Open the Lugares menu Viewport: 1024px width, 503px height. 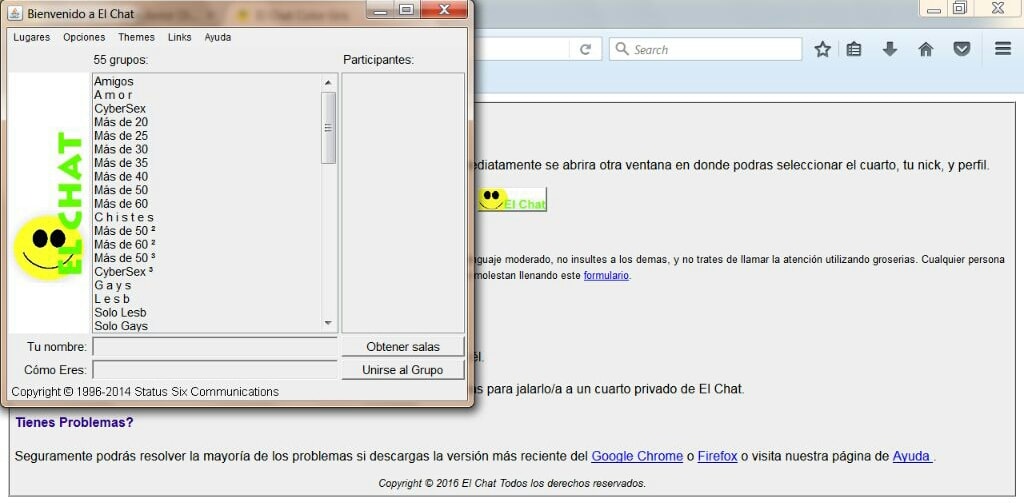pos(31,37)
